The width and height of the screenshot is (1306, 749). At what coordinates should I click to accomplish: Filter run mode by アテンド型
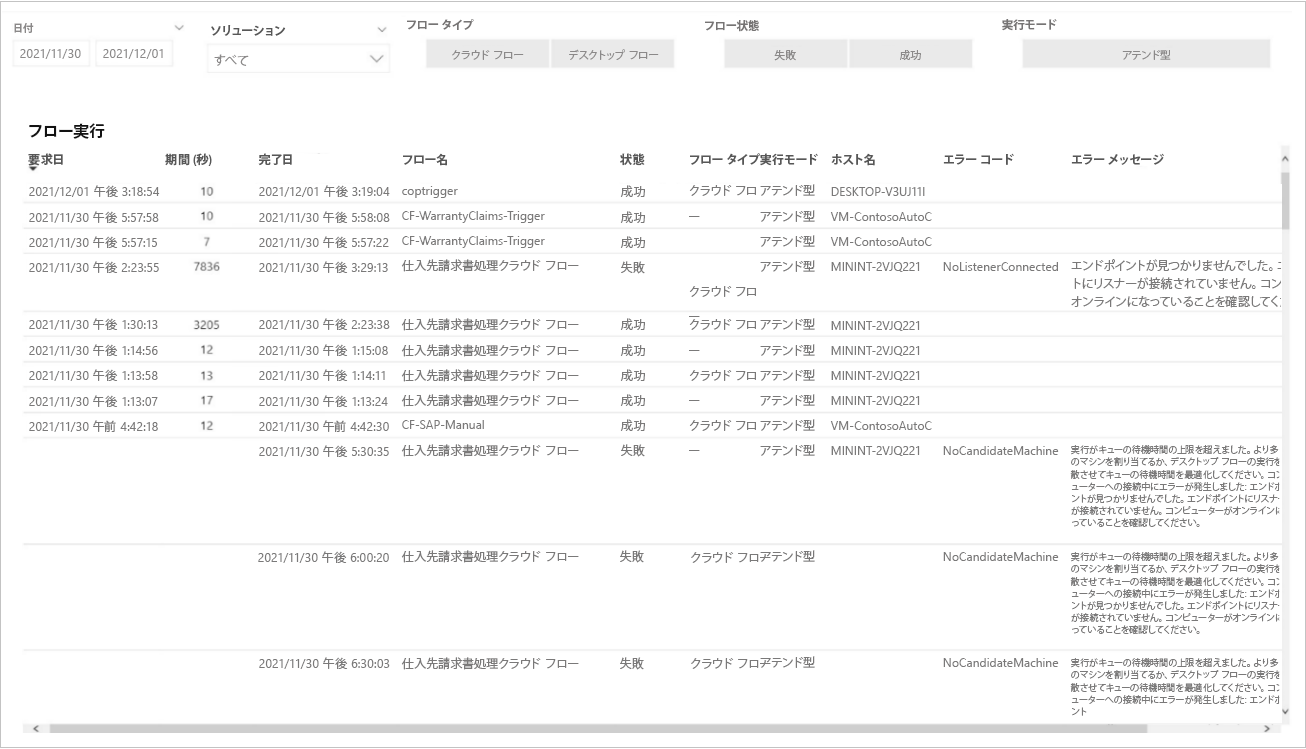coord(1146,55)
